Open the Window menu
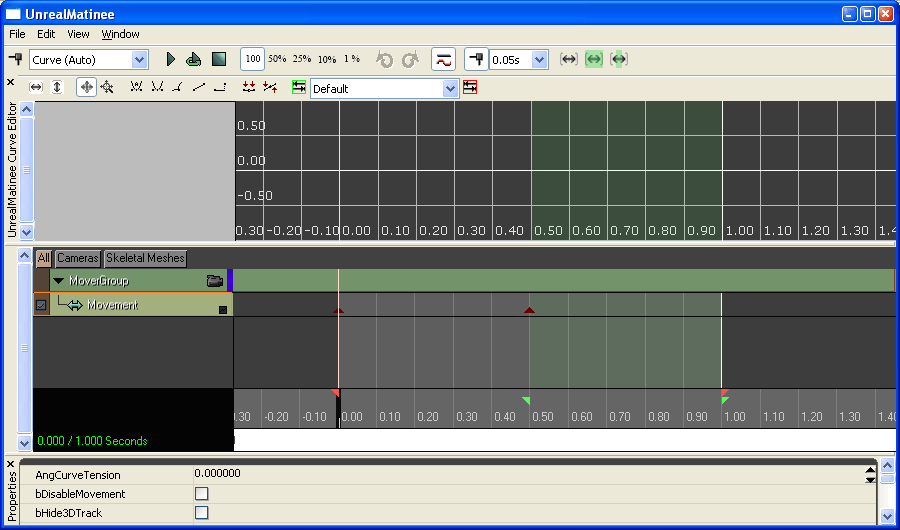The image size is (900, 530). [121, 34]
